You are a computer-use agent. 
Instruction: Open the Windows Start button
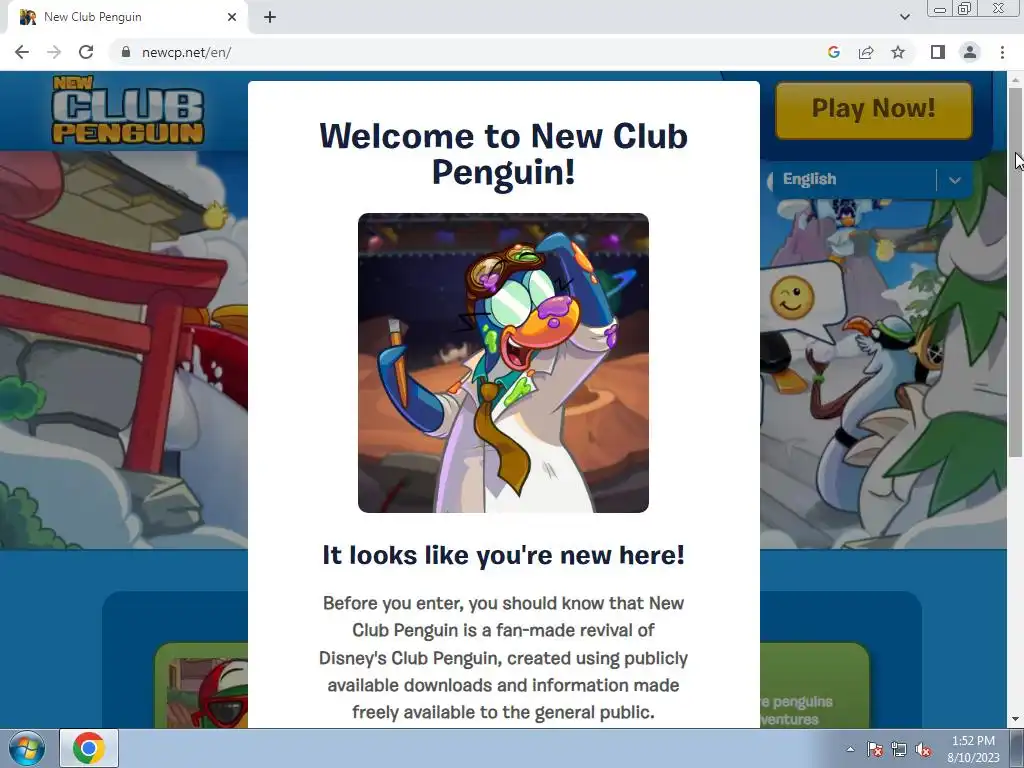click(27, 748)
